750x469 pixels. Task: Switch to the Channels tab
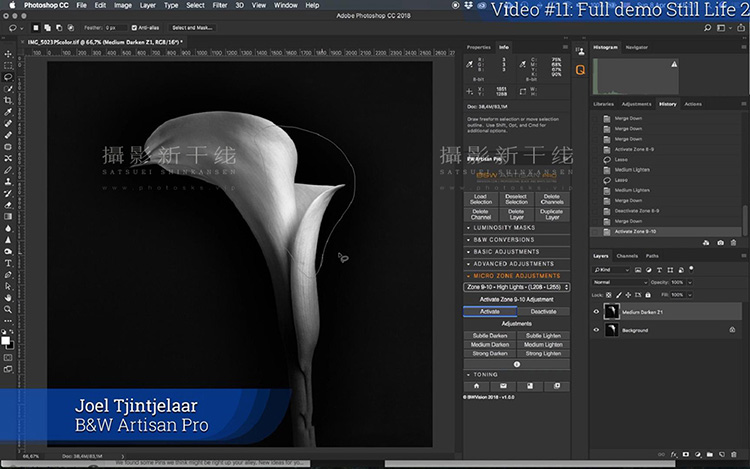[627, 256]
